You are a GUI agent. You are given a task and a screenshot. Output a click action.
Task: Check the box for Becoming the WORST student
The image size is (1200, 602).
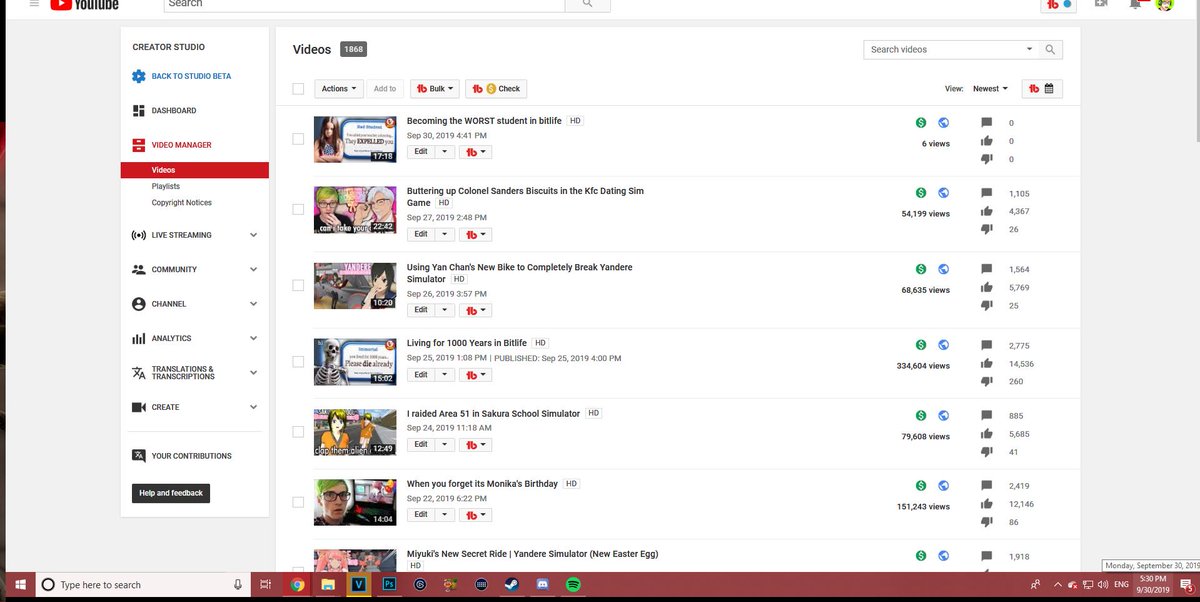click(298, 139)
